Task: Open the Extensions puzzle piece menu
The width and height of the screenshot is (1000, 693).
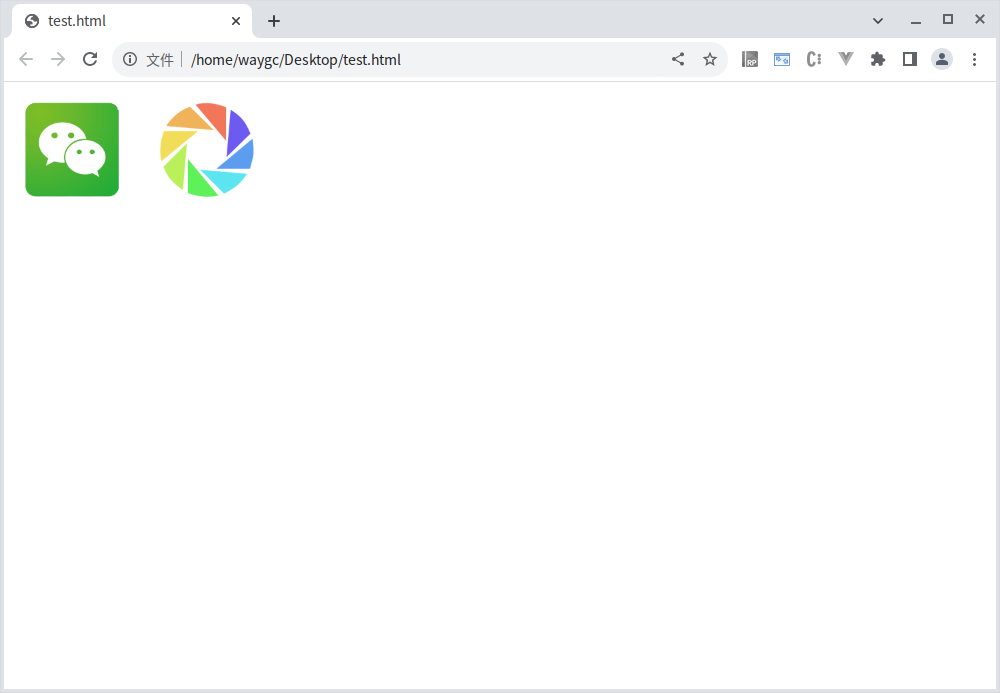Action: tap(878, 59)
